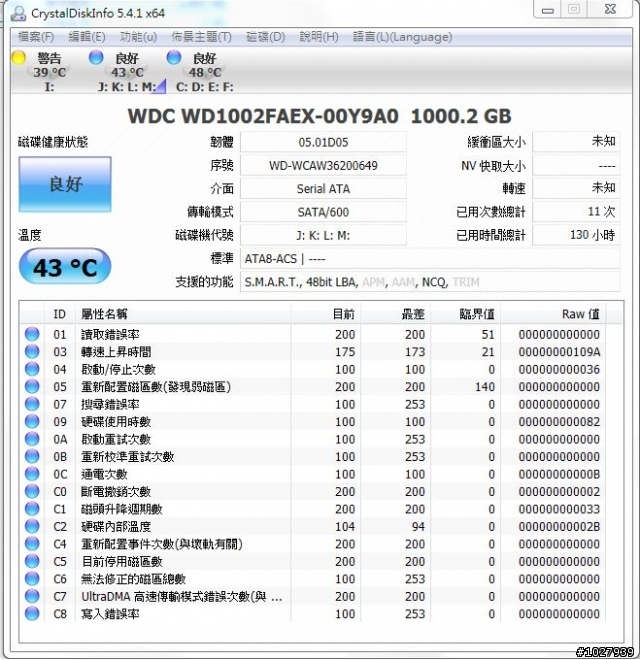Click the CrystalDiskInfo title bar app icon
The height and width of the screenshot is (660, 640).
(x=18, y=13)
